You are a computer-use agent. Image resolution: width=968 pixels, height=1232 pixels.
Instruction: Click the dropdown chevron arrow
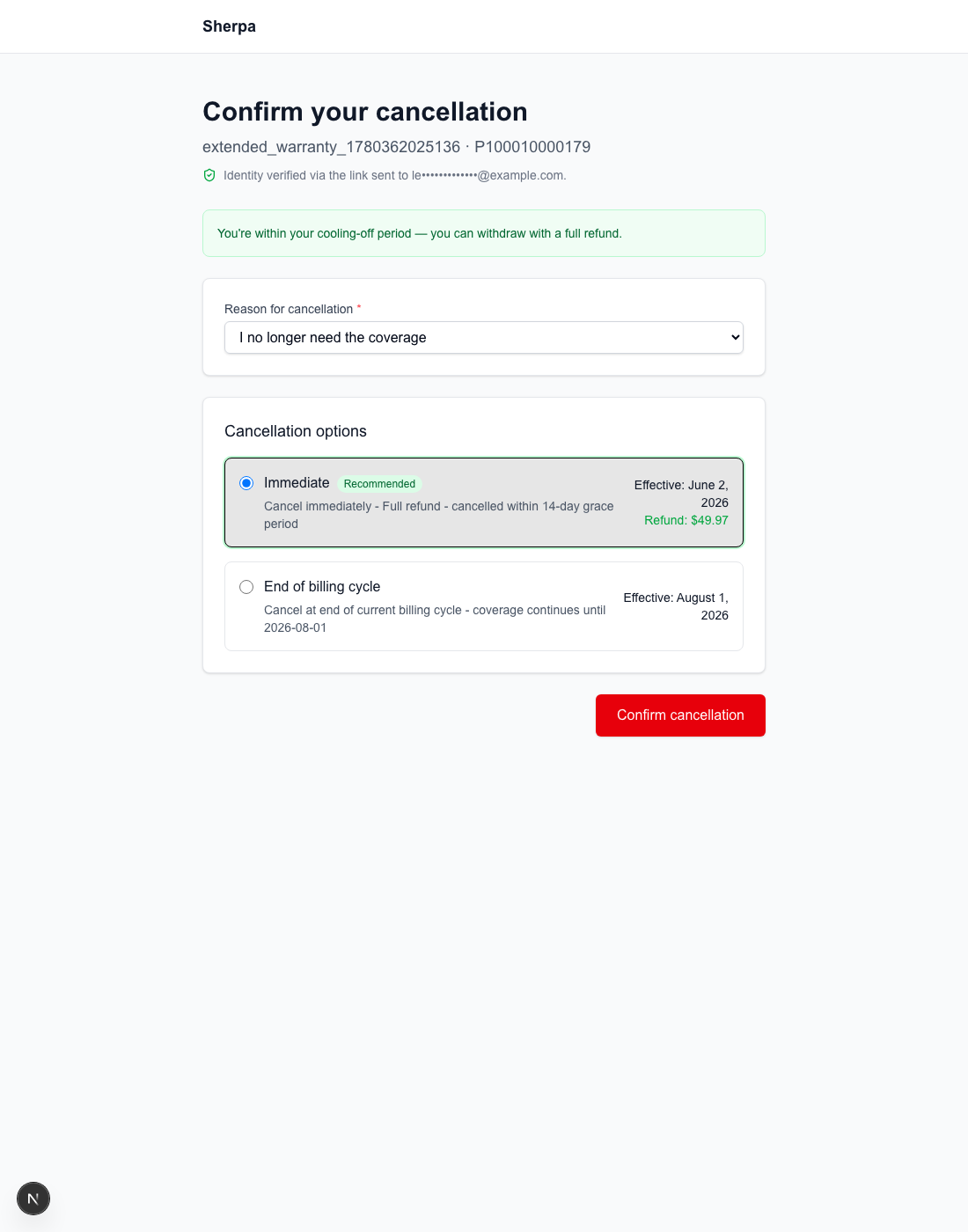[x=736, y=338]
